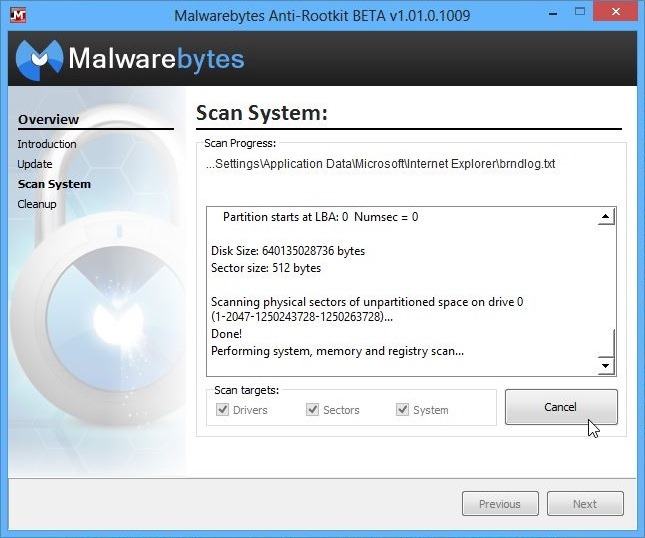Click 'Scanning physical sectors of unpartitioned space' line

[367, 309]
